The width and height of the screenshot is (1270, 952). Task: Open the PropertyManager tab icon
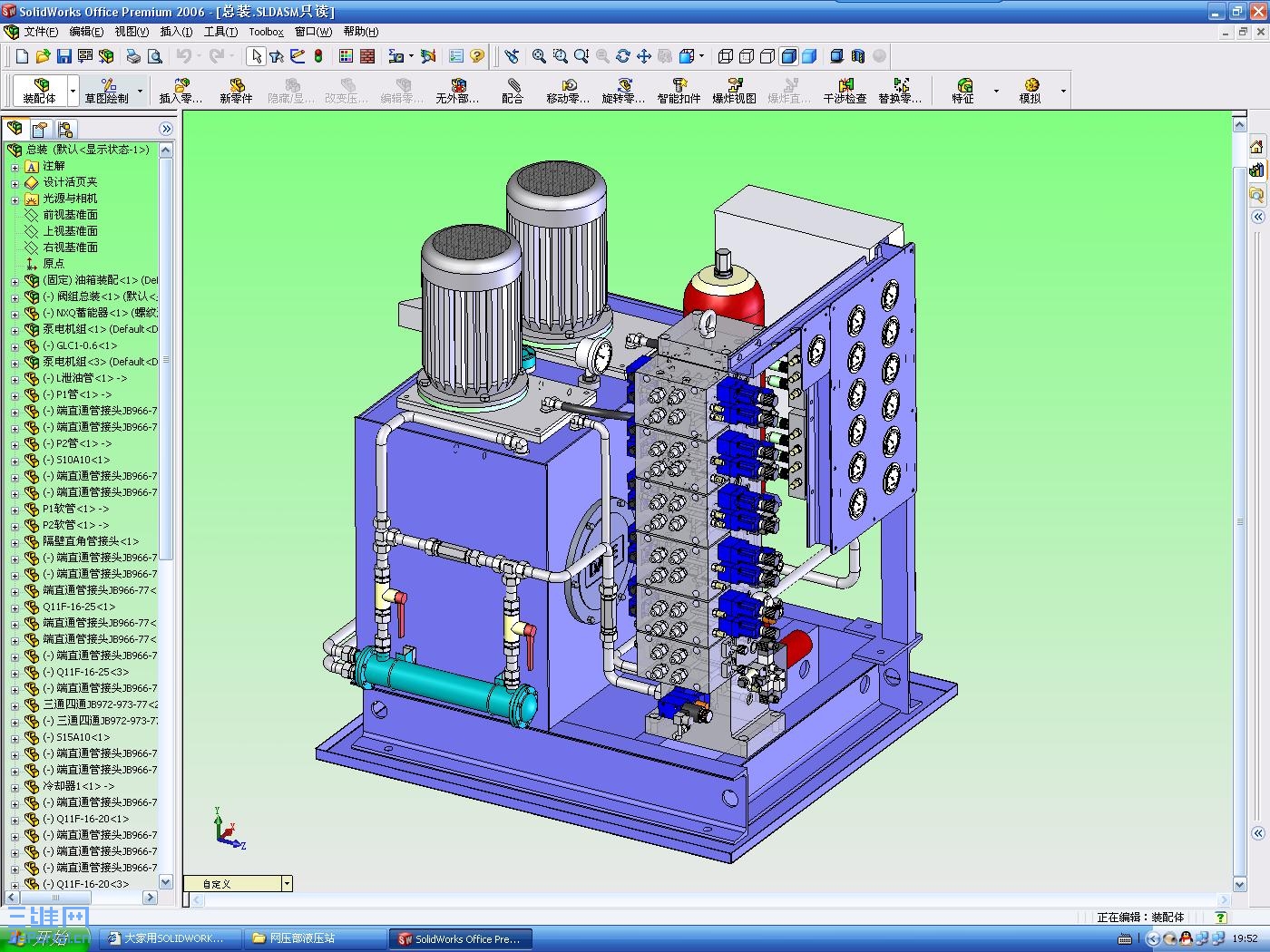point(40,129)
